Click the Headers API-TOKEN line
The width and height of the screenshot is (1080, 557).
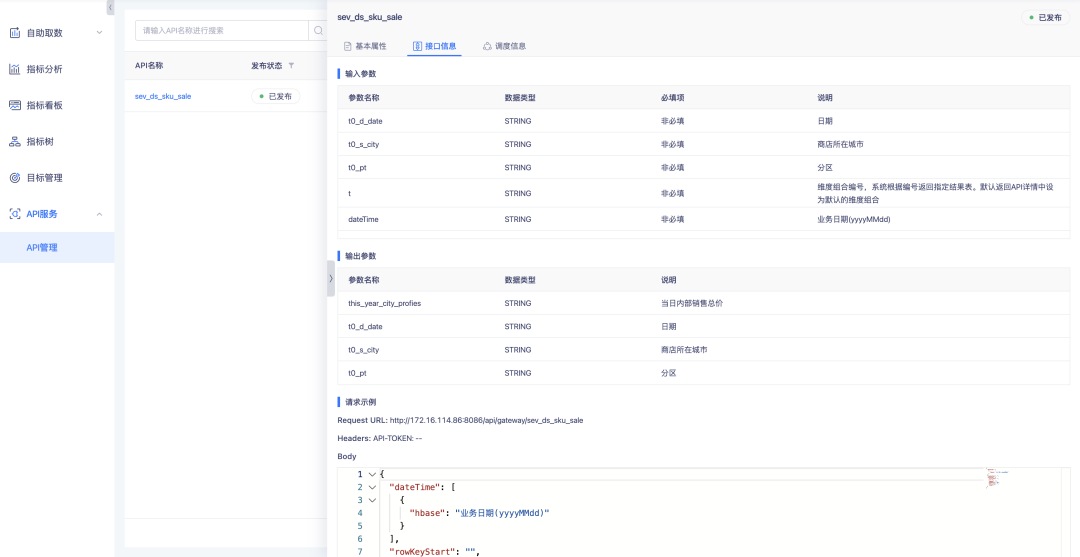pyautogui.click(x=380, y=438)
